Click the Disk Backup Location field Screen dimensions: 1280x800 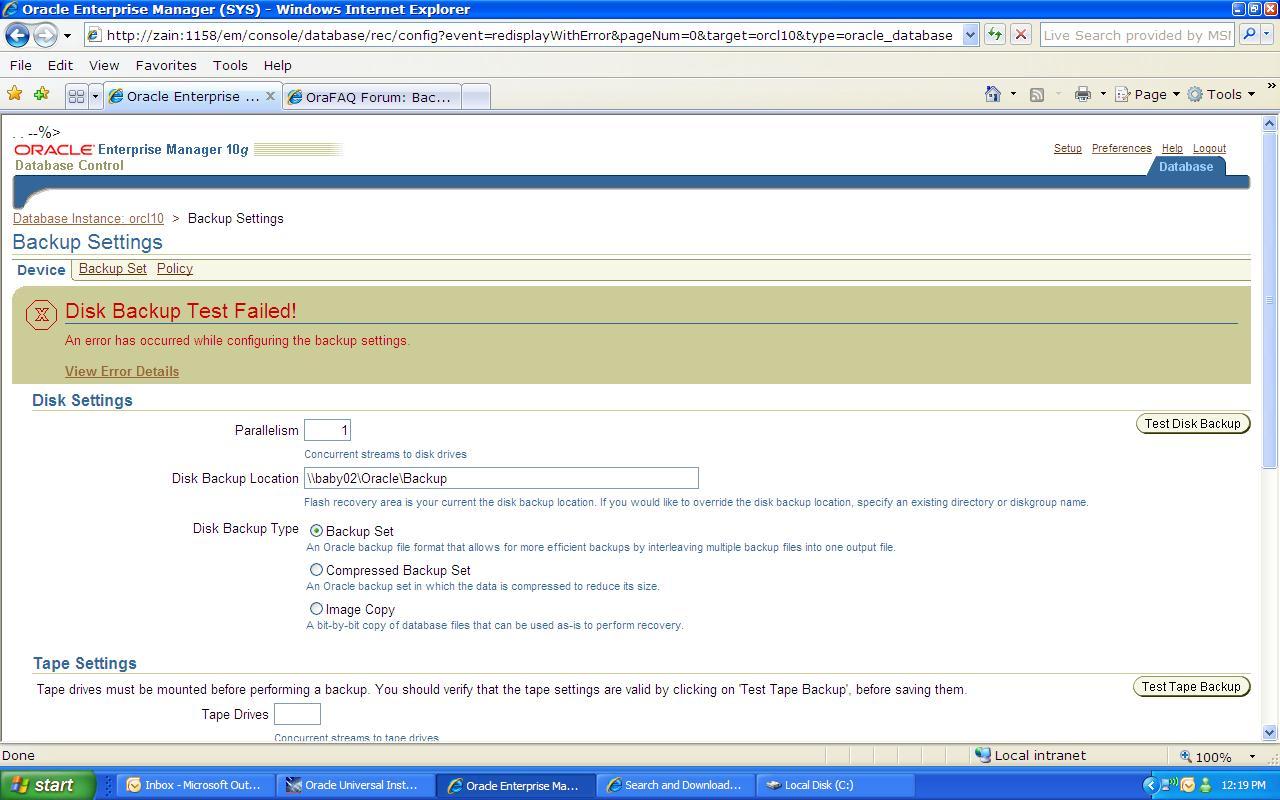click(501, 478)
